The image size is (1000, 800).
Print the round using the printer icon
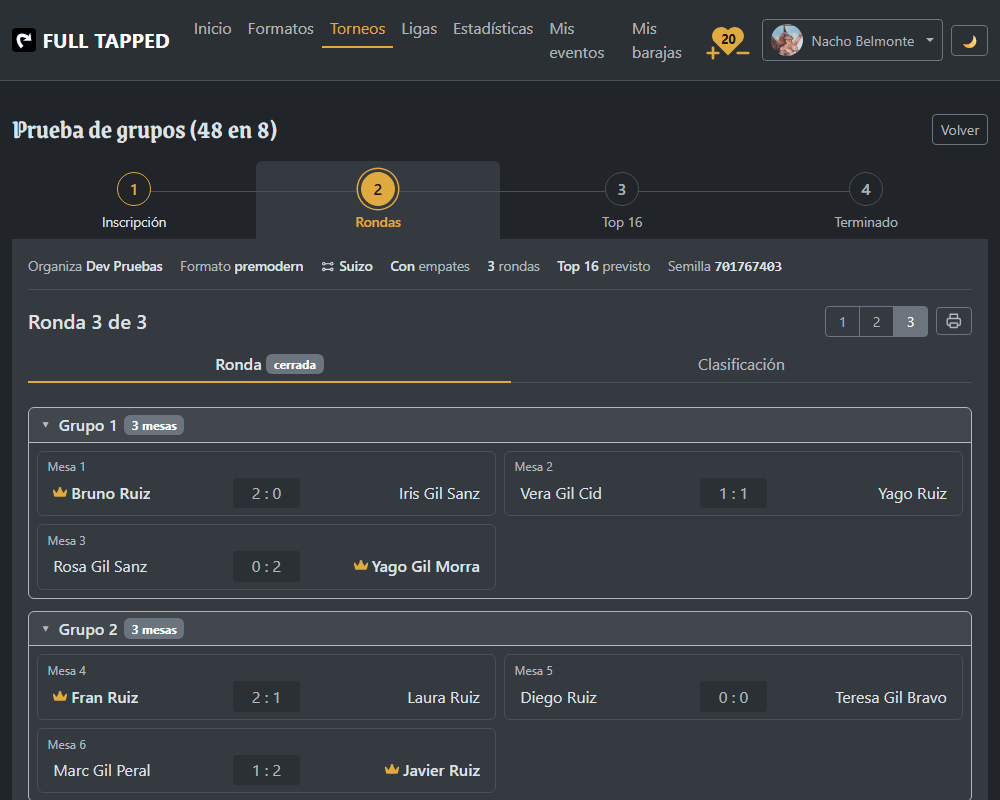click(x=953, y=321)
